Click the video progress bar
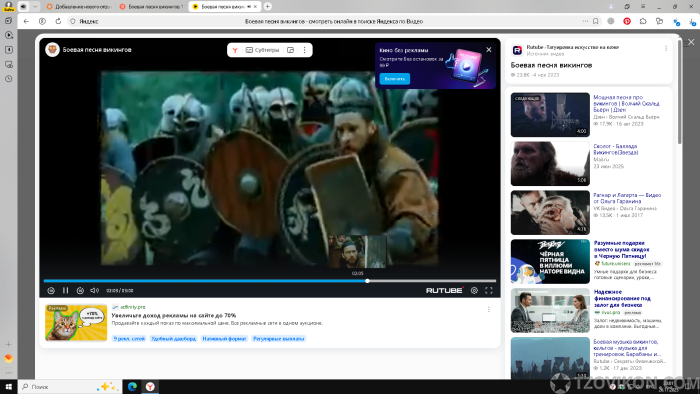 [x=270, y=281]
